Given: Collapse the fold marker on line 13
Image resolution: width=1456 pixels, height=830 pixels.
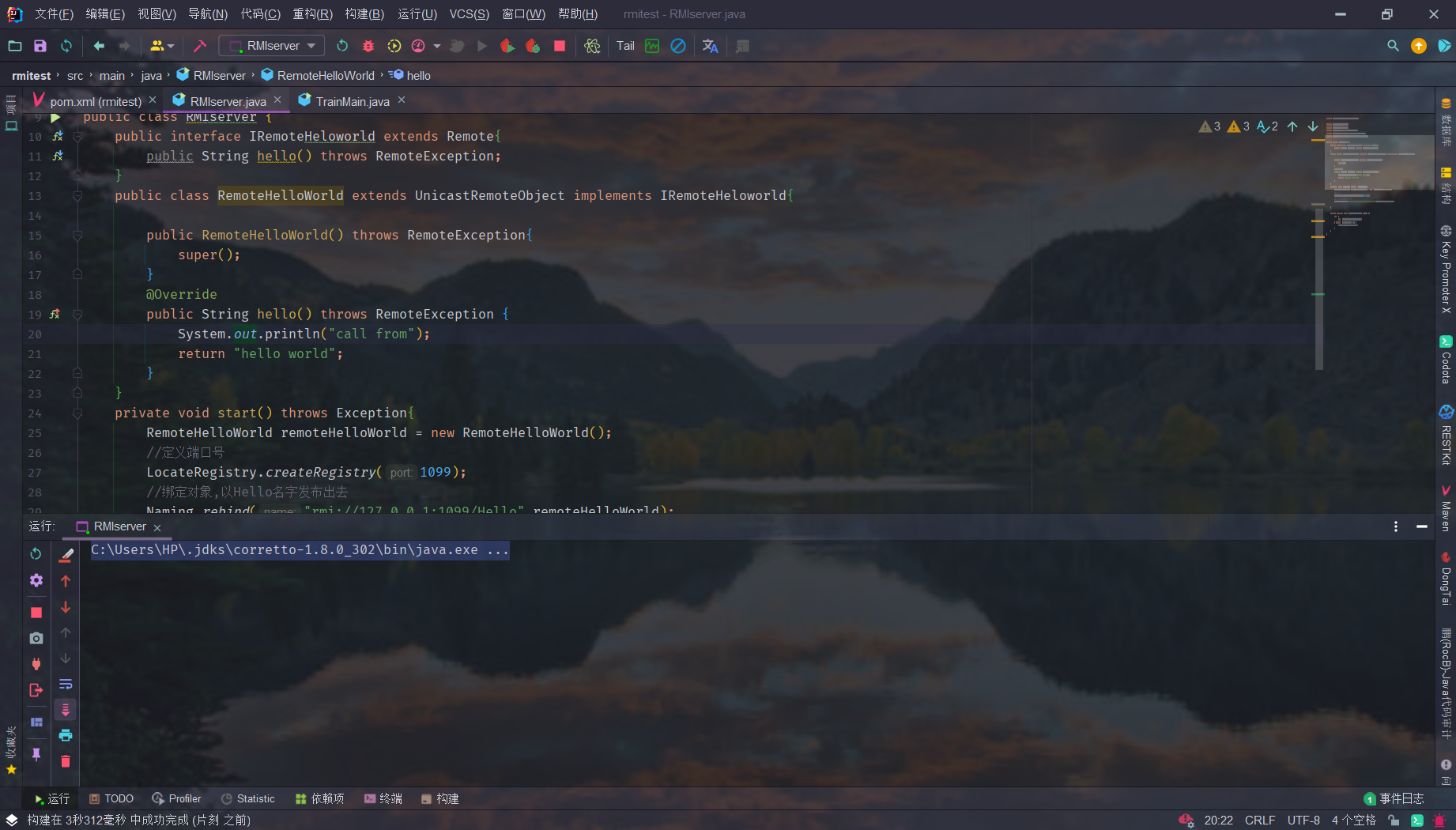Looking at the screenshot, I should [77, 195].
